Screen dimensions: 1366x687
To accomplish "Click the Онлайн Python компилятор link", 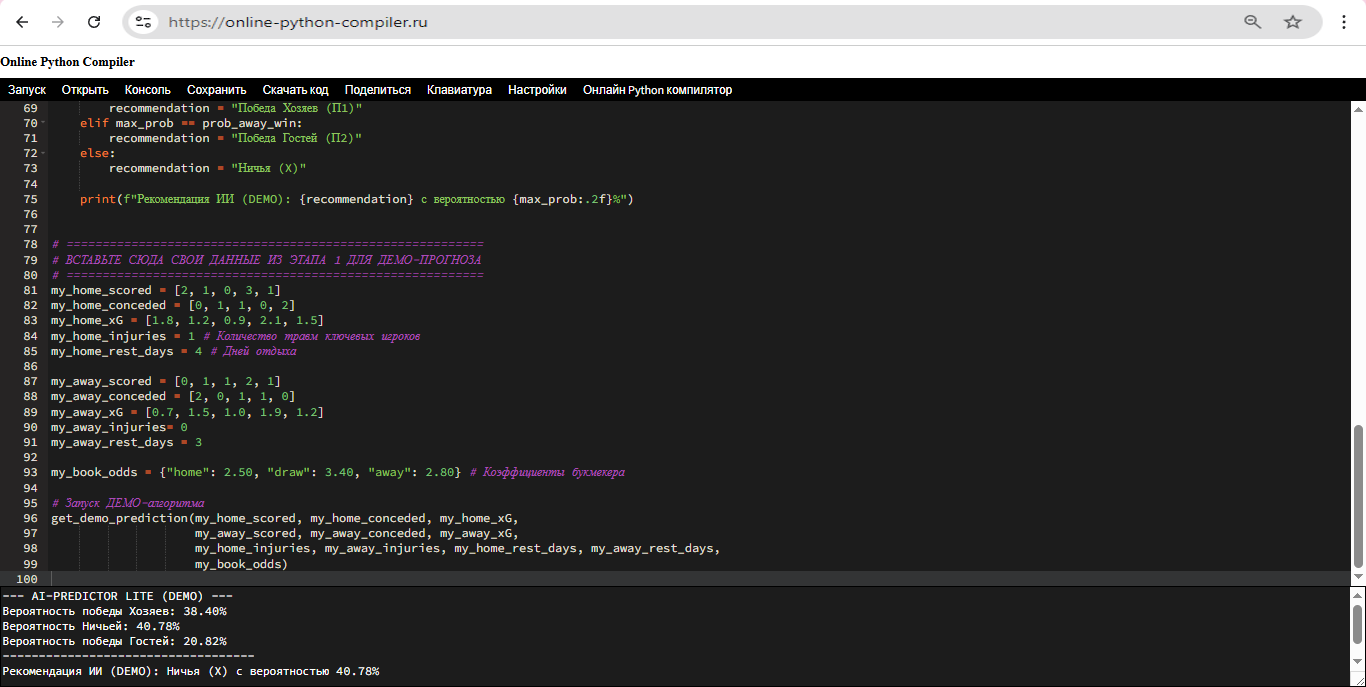I will [657, 90].
